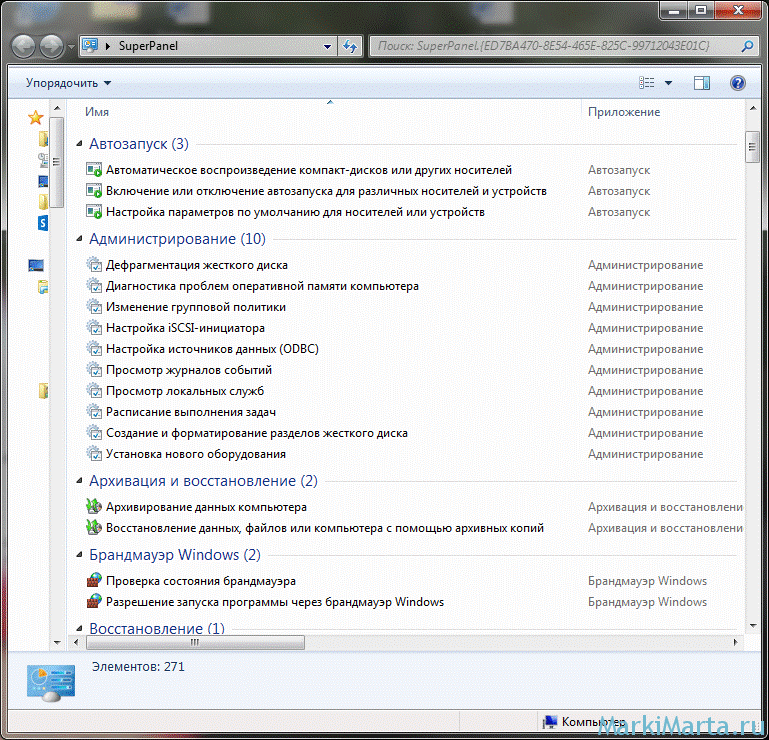Click icon of Просмотр локальных служб
Screen dimensions: 769x740
coord(94,391)
